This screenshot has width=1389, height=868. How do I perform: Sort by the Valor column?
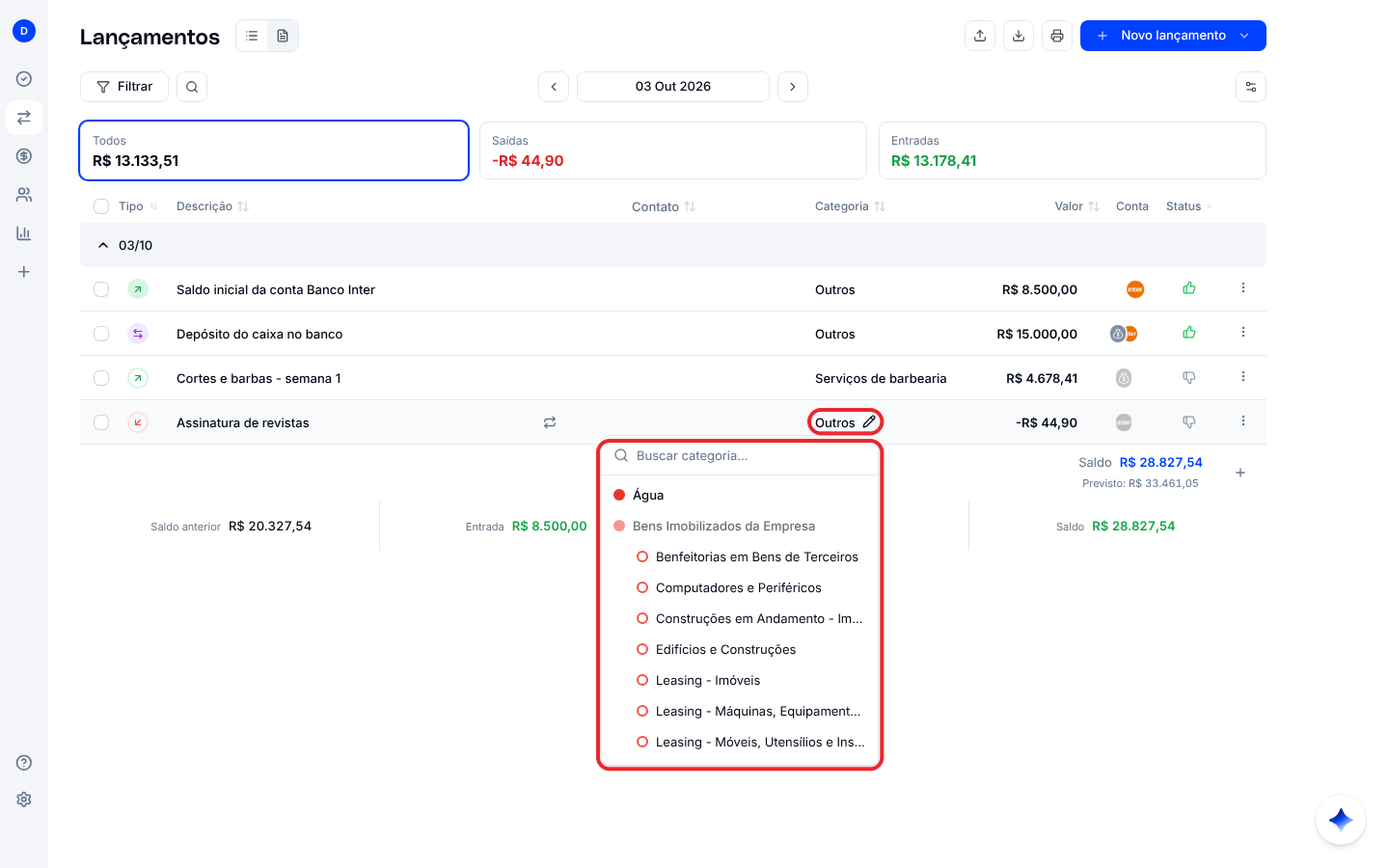point(1076,206)
